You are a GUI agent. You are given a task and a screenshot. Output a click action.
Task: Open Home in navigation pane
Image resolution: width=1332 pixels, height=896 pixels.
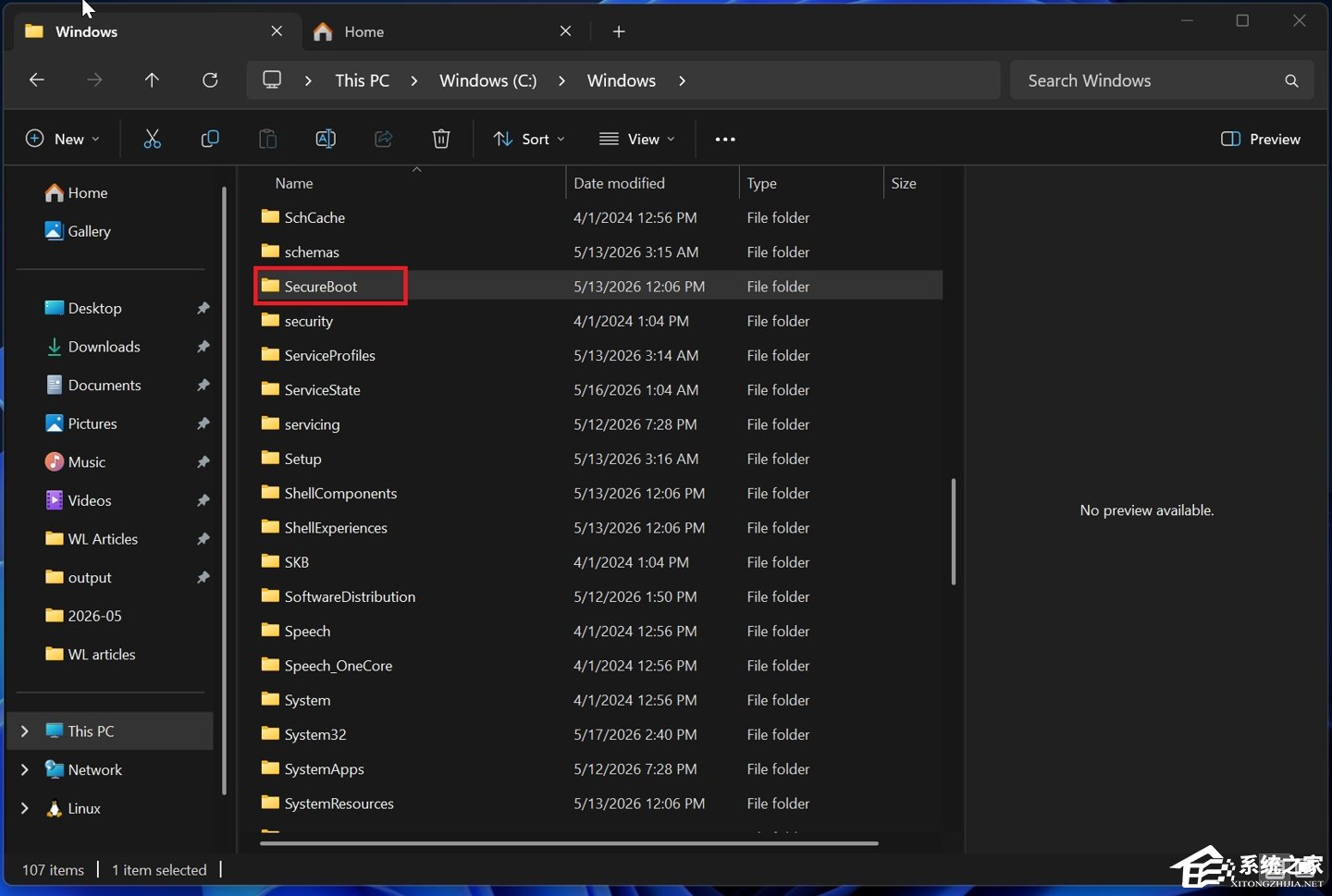coord(76,192)
